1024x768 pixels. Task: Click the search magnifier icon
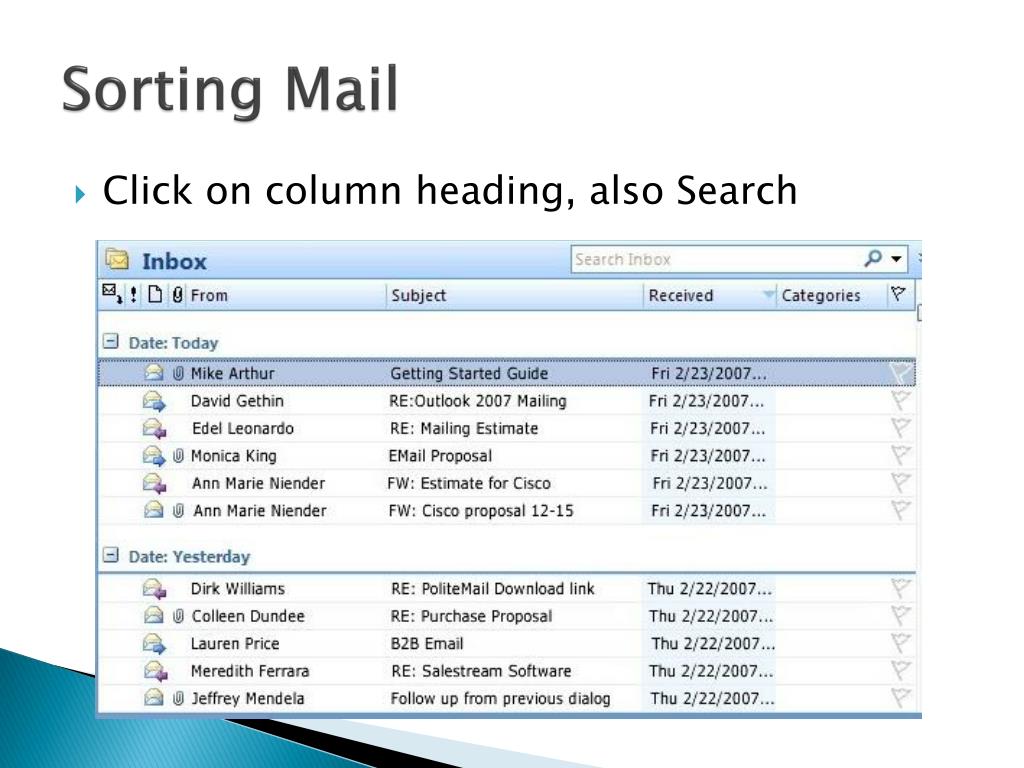click(872, 259)
